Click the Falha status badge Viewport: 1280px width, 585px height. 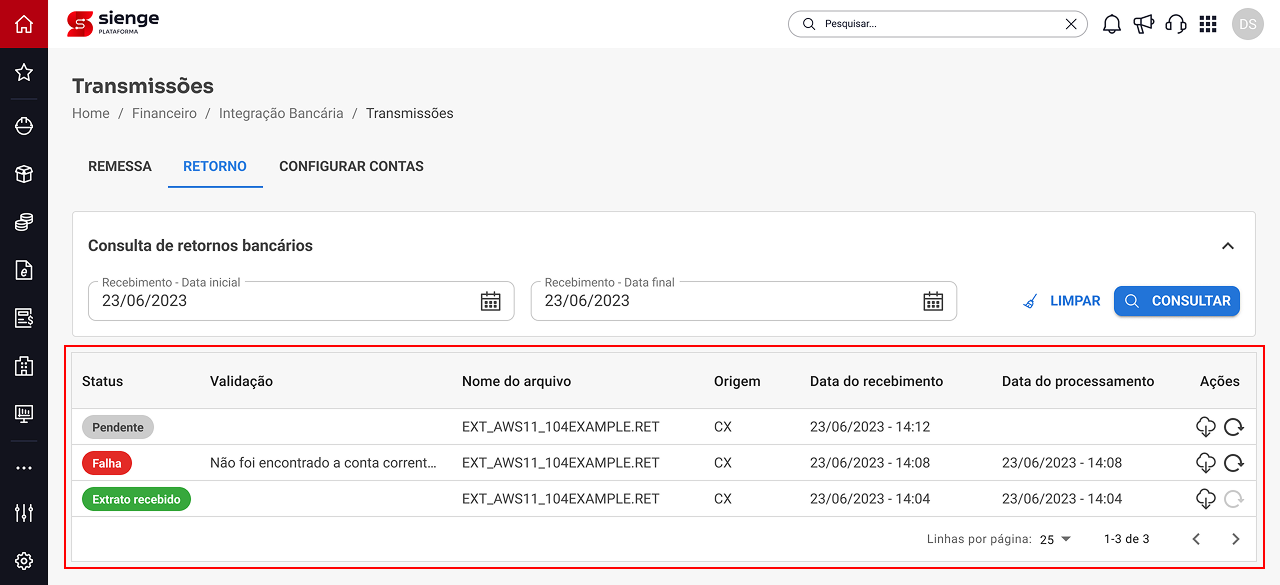coord(107,463)
